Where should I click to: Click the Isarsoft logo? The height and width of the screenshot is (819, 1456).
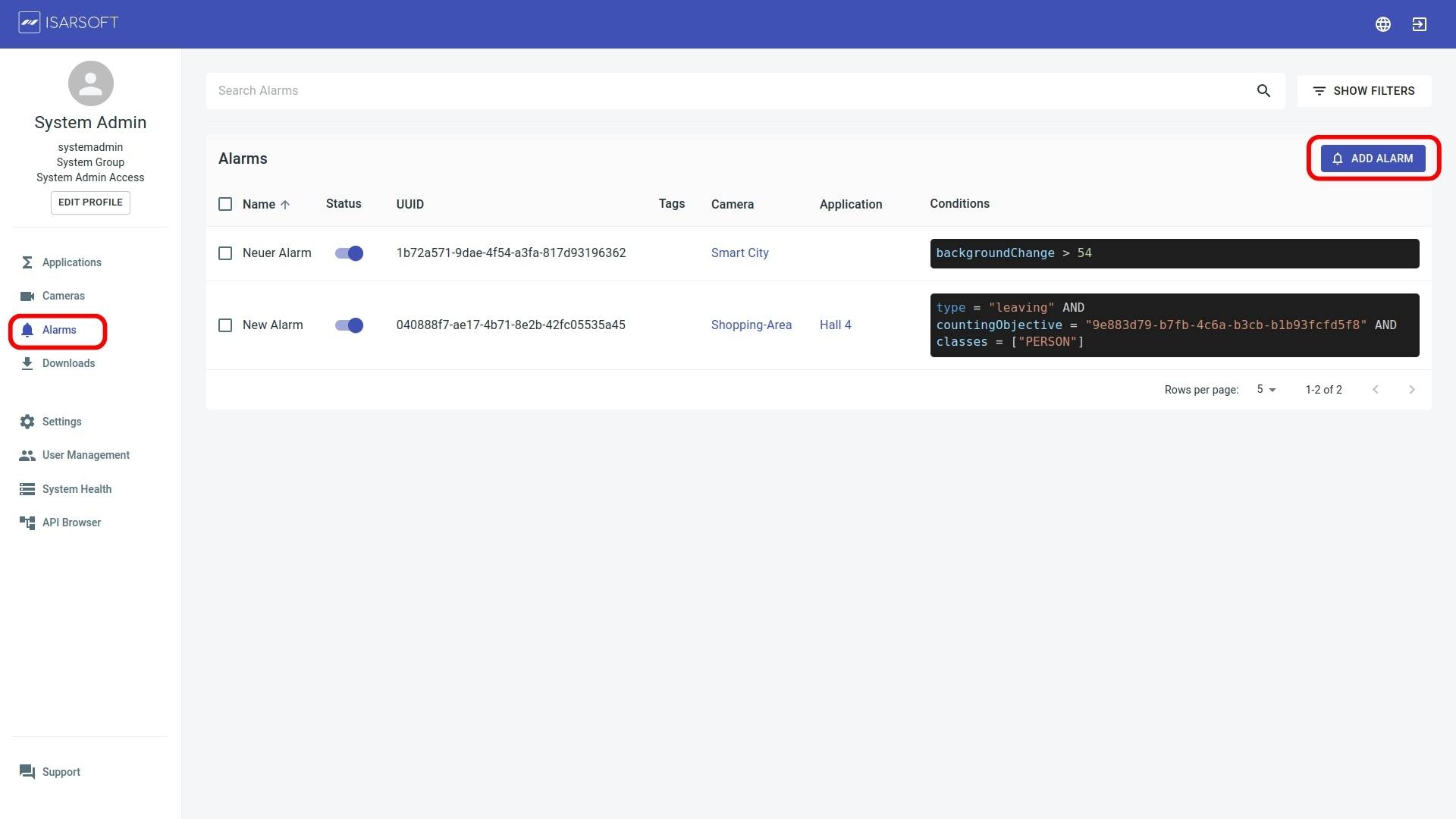69,23
